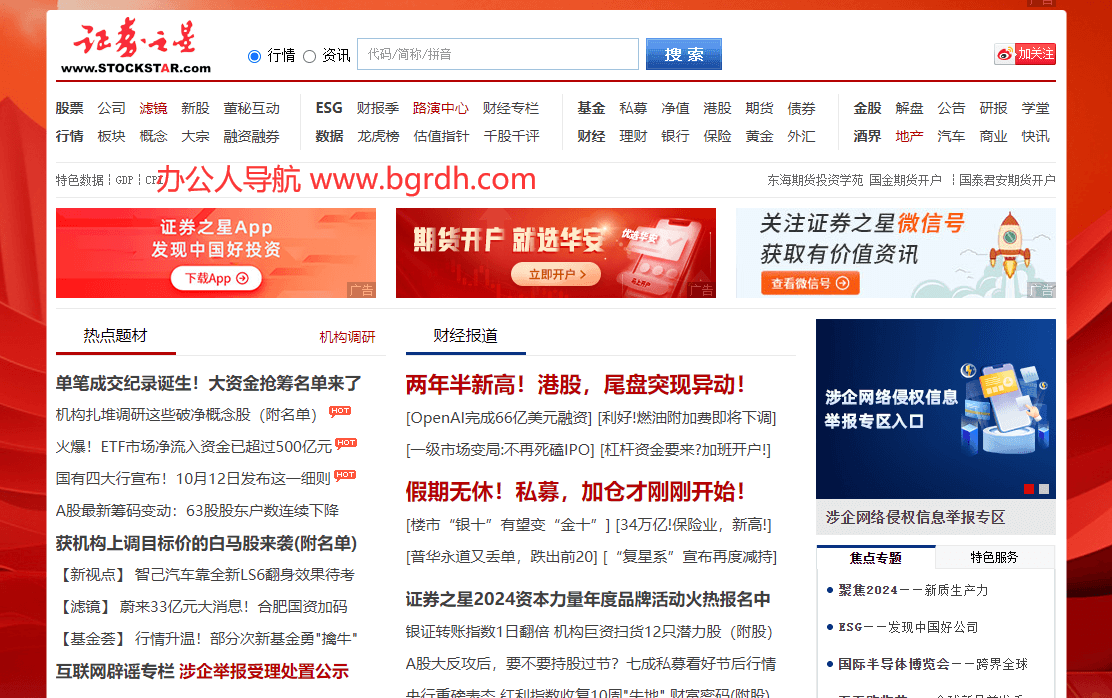1112x698 pixels.
Task: Select the 行情 radio button
Action: [254, 56]
